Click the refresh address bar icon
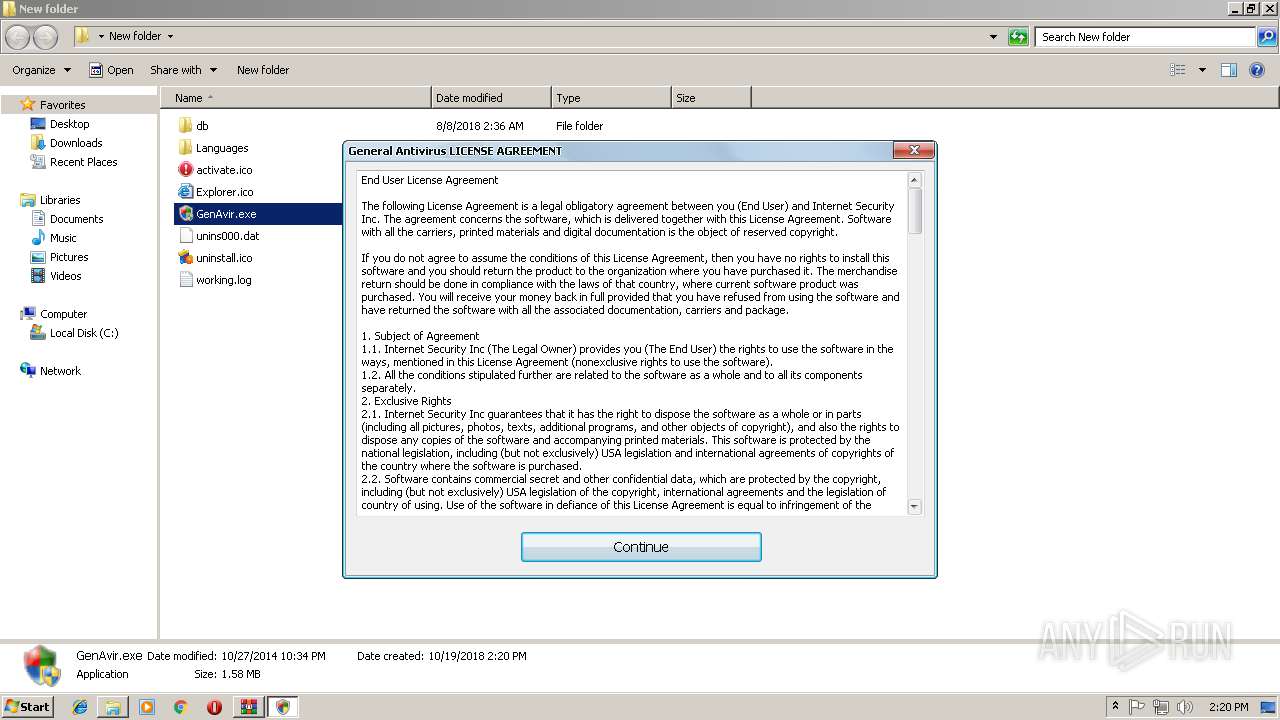Viewport: 1280px width, 720px height. pos(1018,37)
